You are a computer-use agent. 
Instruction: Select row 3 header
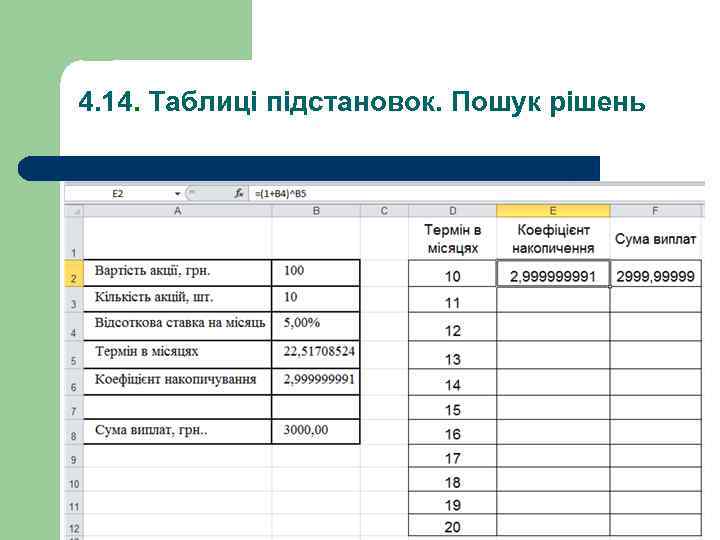point(74,299)
